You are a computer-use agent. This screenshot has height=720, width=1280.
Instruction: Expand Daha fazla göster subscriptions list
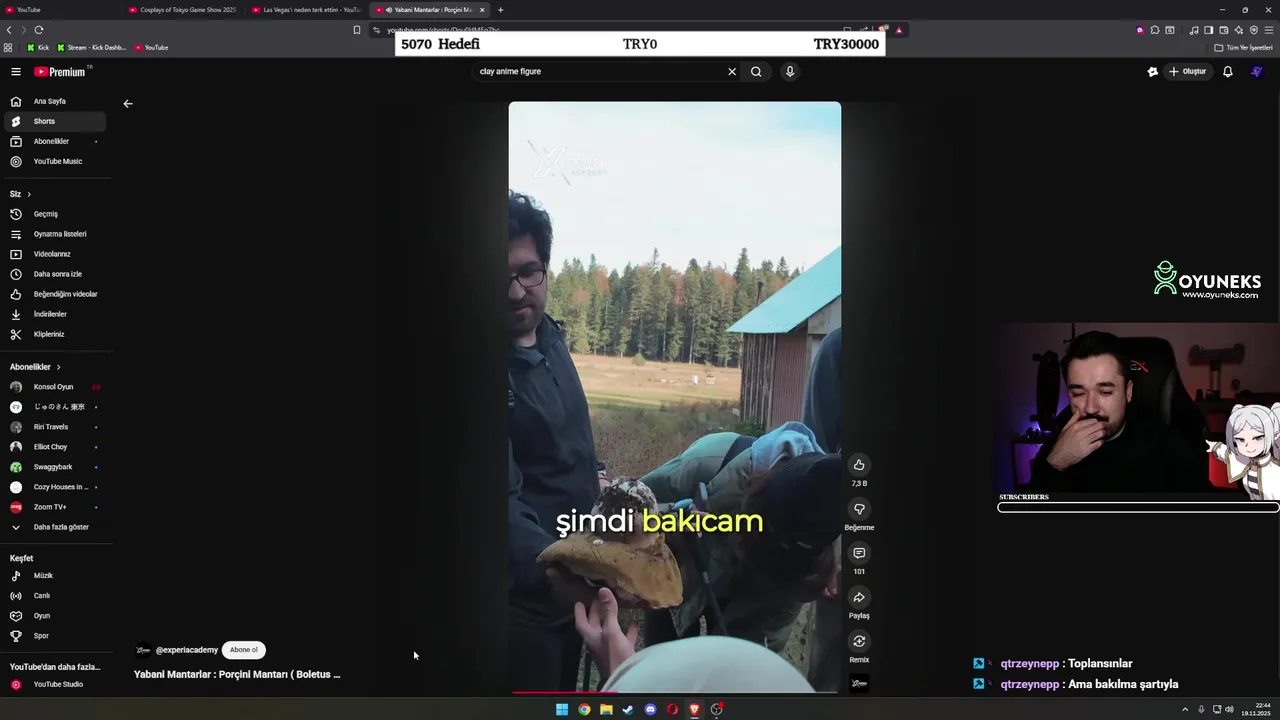[55, 527]
